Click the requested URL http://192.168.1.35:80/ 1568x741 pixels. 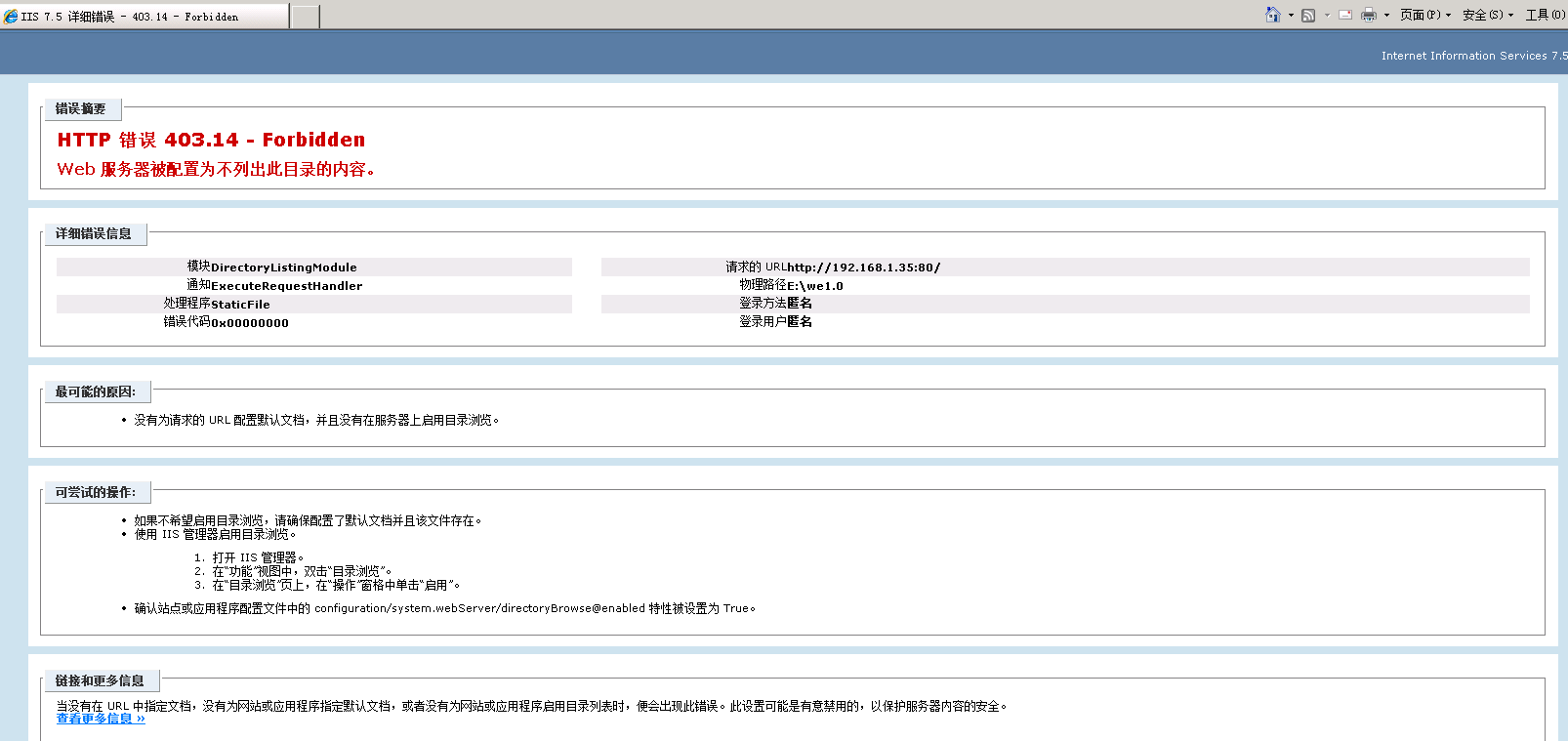[864, 268]
